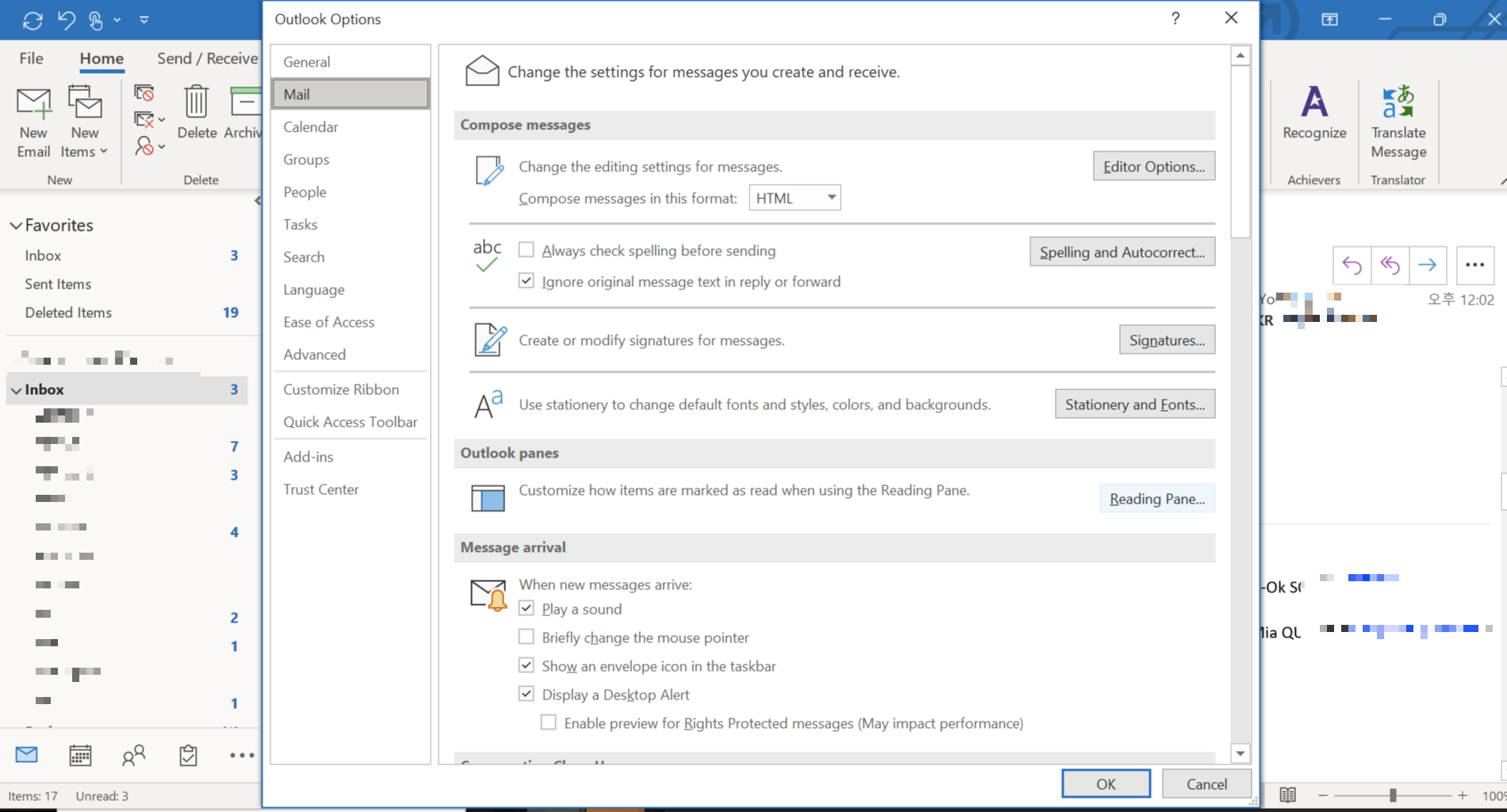Click the Delete trash can icon
The width and height of the screenshot is (1507, 812).
[x=196, y=102]
